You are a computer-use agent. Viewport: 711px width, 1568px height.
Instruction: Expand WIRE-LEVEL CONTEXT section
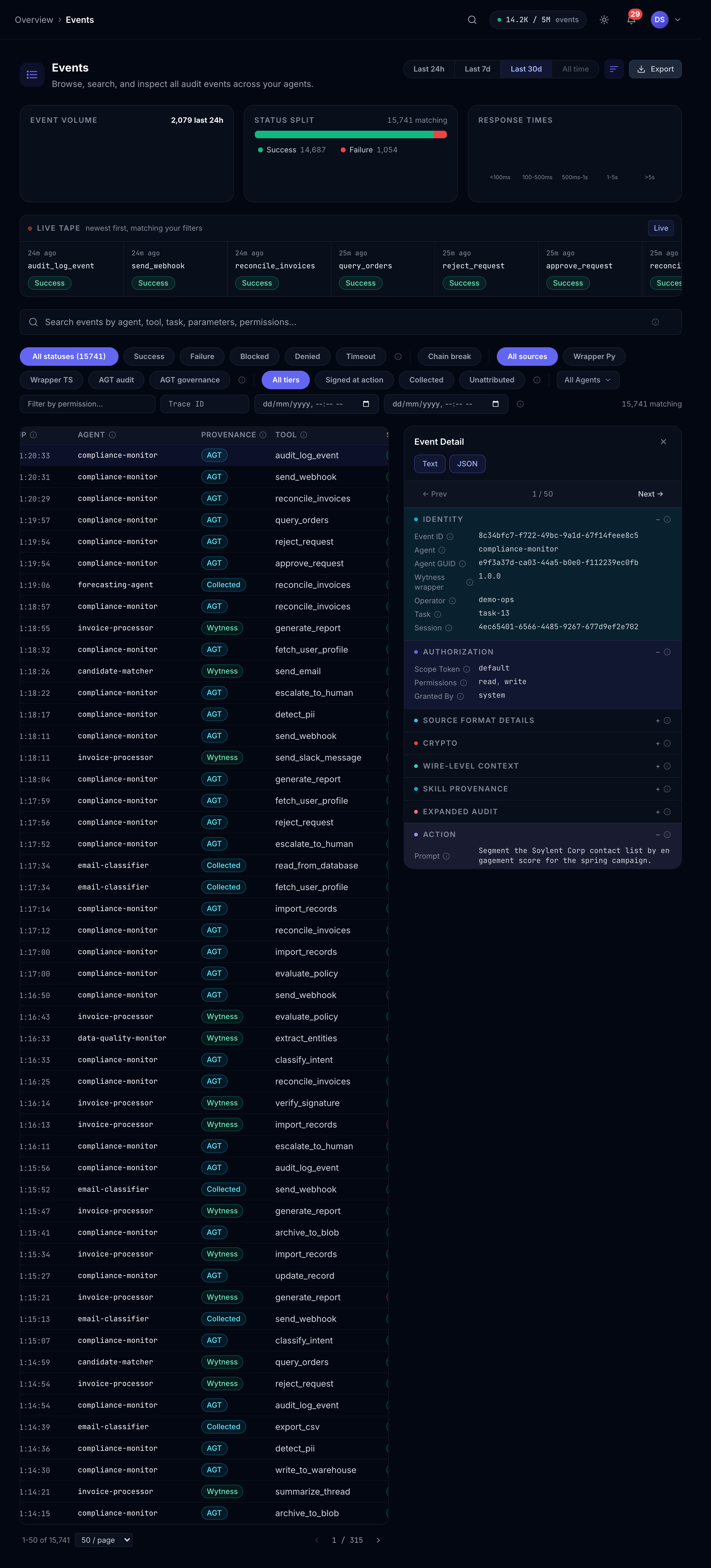(x=542, y=766)
